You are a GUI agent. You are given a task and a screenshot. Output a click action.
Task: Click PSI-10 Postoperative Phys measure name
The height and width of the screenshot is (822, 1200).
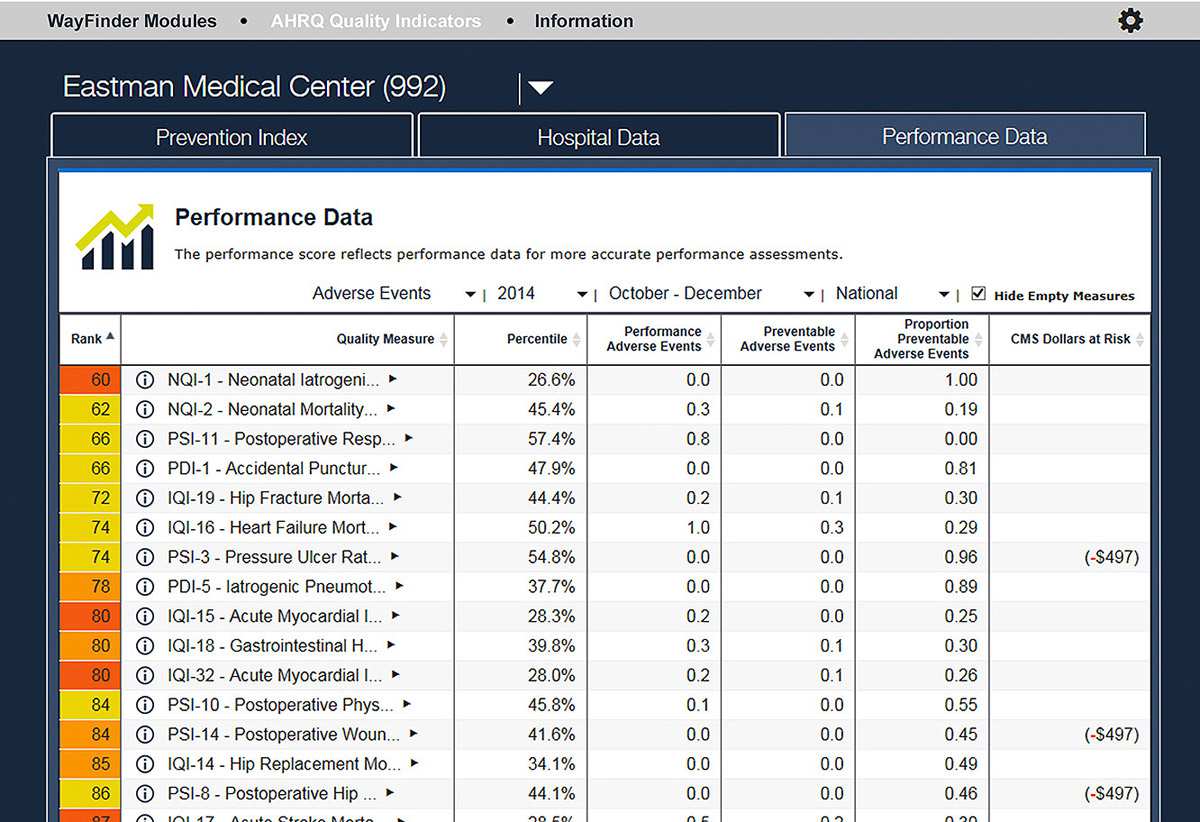coord(281,705)
